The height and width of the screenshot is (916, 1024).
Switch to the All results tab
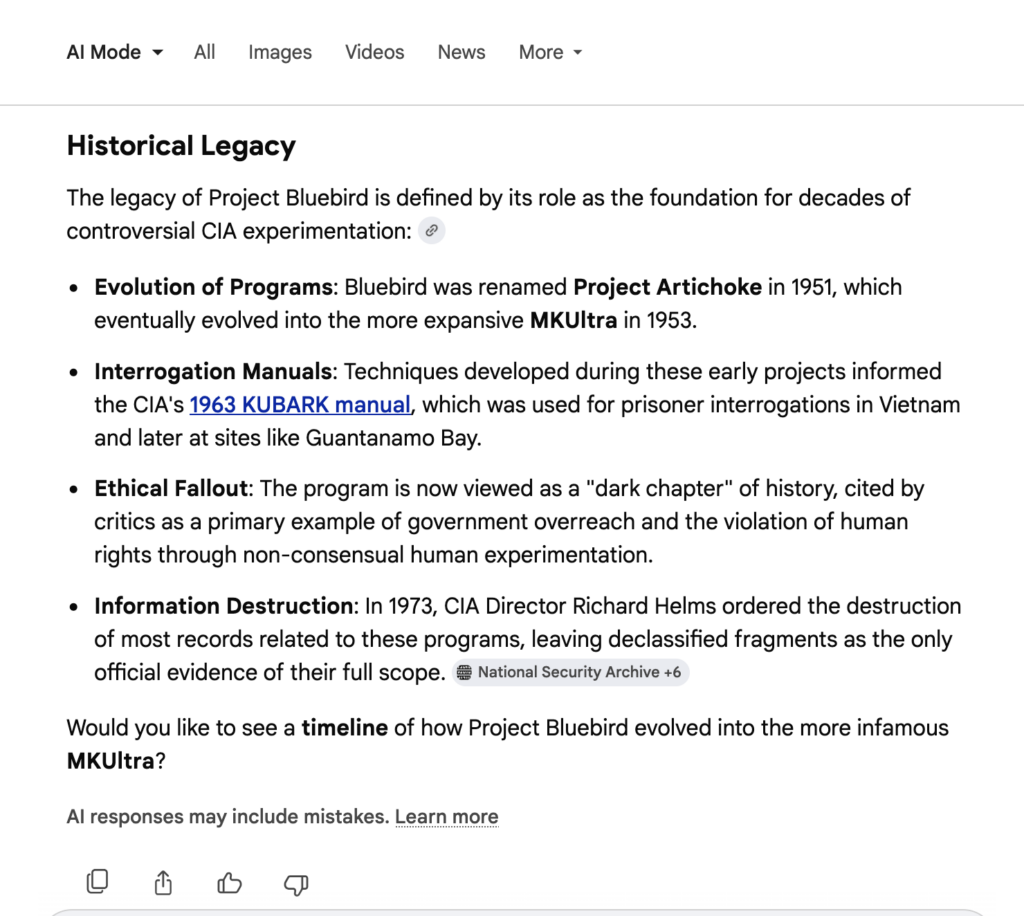point(204,53)
